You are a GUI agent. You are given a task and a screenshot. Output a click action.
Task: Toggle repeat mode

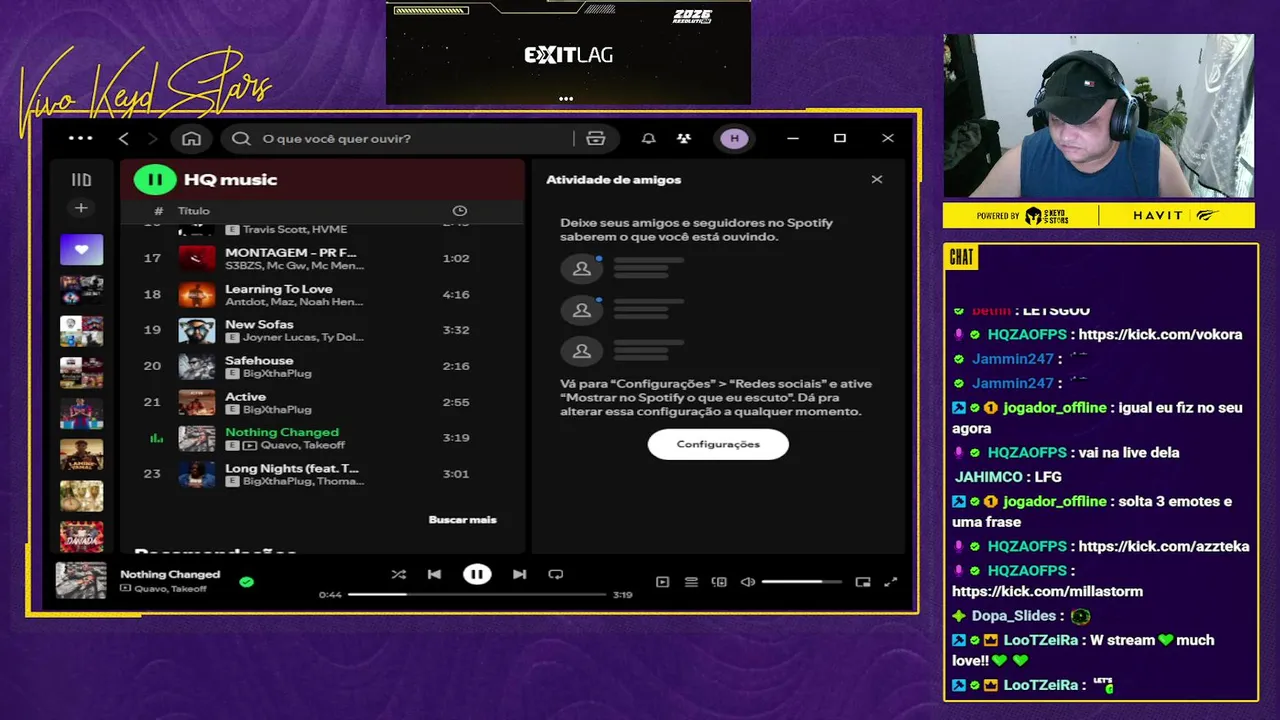click(x=556, y=574)
